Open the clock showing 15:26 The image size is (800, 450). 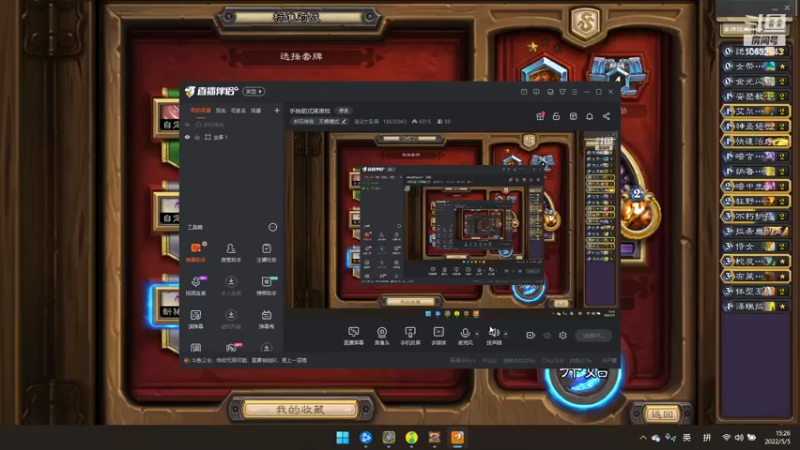[777, 437]
